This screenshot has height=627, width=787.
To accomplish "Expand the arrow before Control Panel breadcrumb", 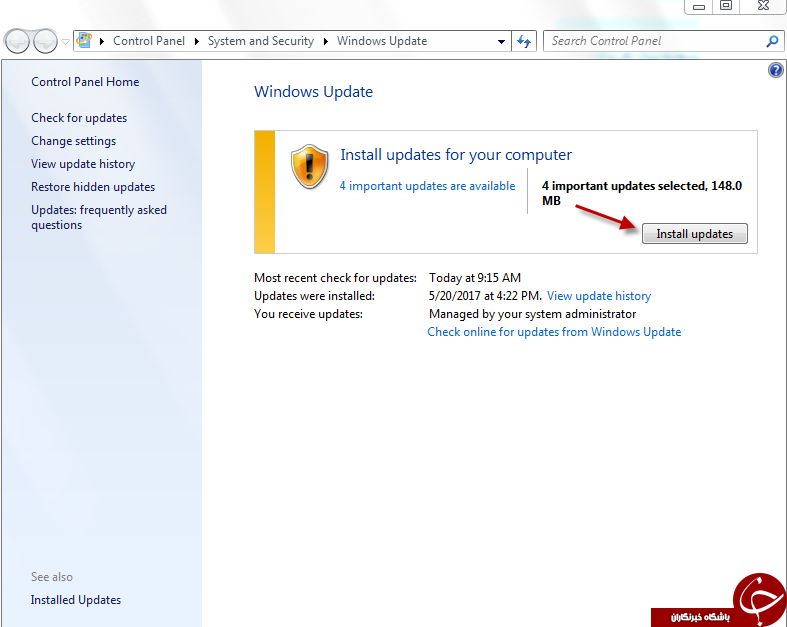I will coord(102,41).
